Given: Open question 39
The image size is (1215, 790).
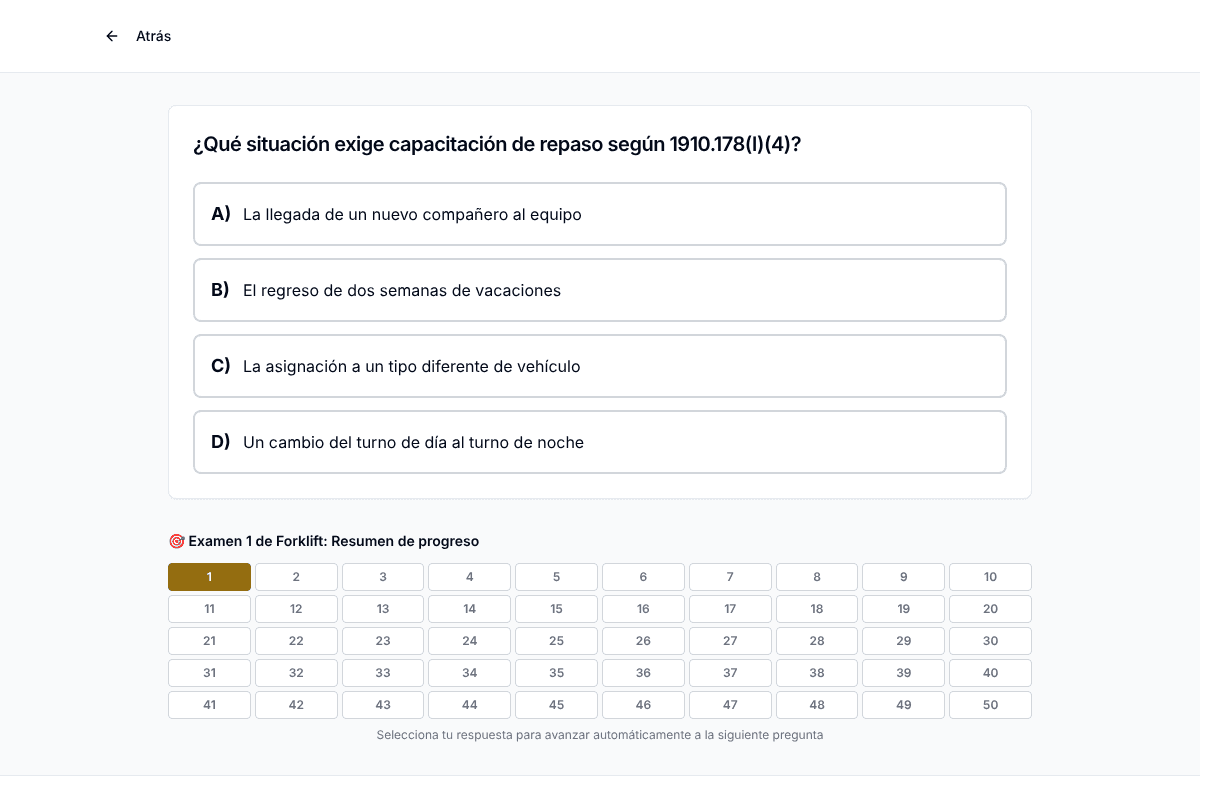Looking at the screenshot, I should [x=904, y=673].
